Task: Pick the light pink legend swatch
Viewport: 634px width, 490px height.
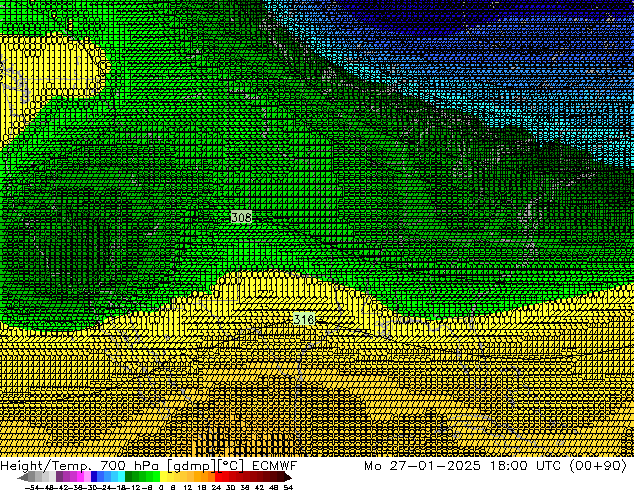Action: 87,477
